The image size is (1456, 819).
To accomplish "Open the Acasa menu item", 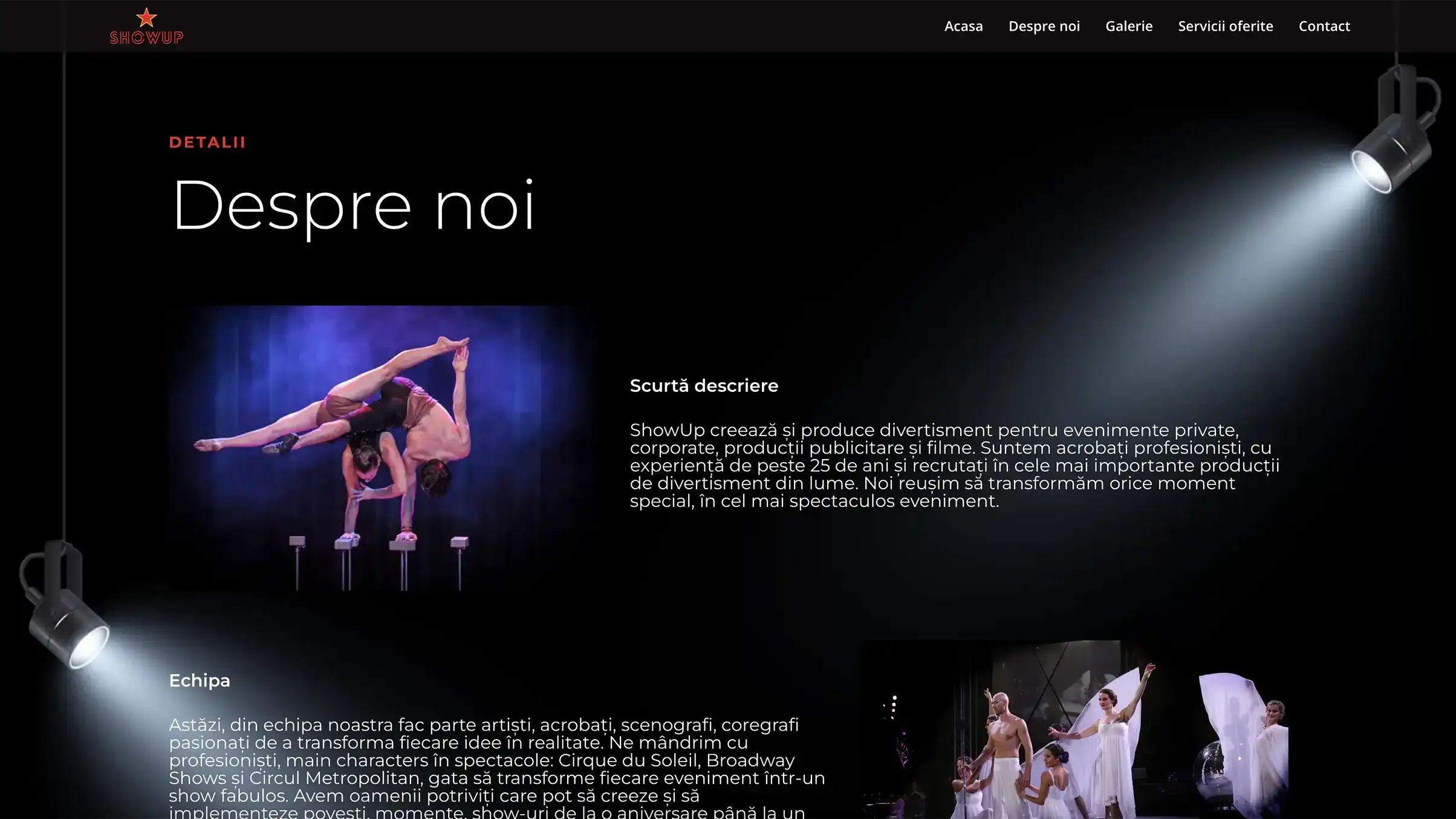I will (x=963, y=26).
